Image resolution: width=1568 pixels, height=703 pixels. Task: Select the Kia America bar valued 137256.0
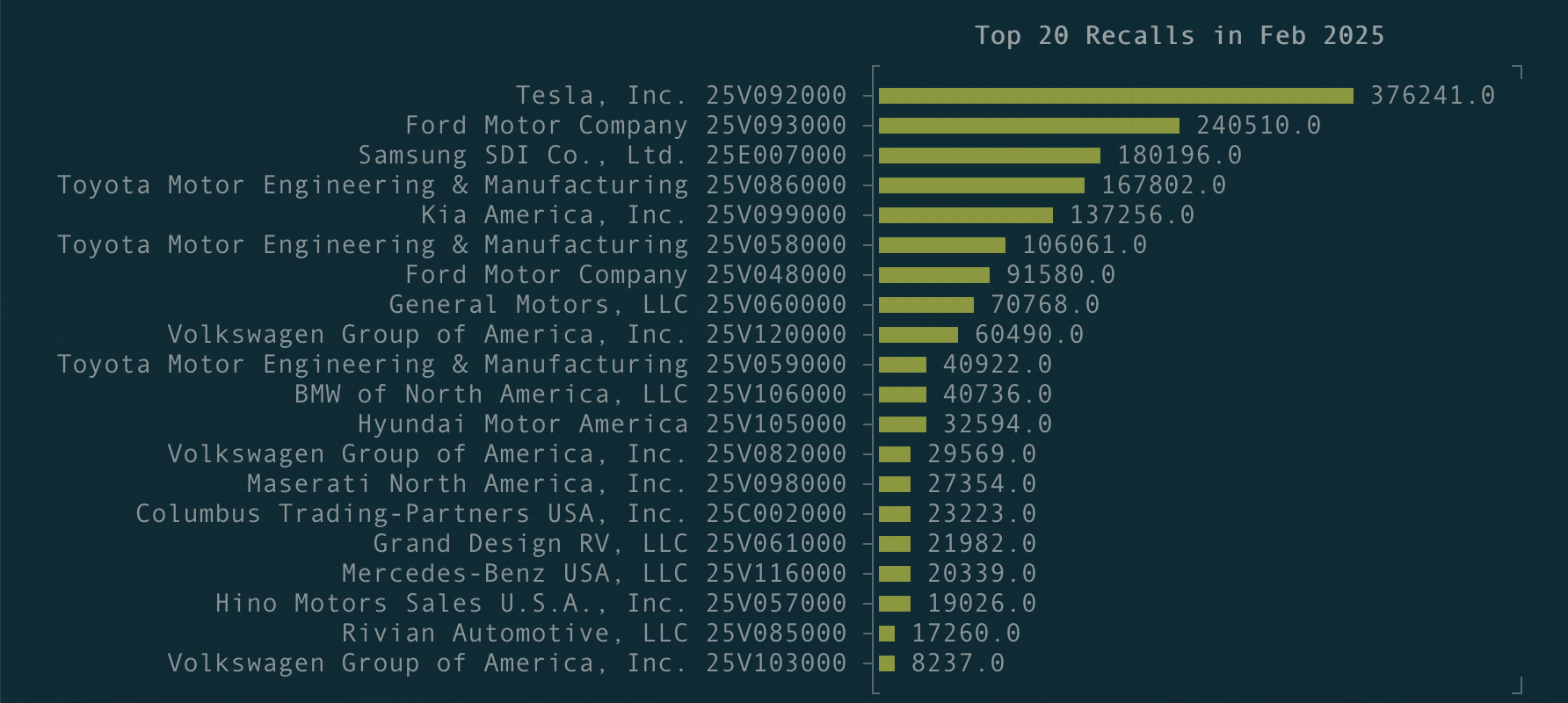point(966,215)
